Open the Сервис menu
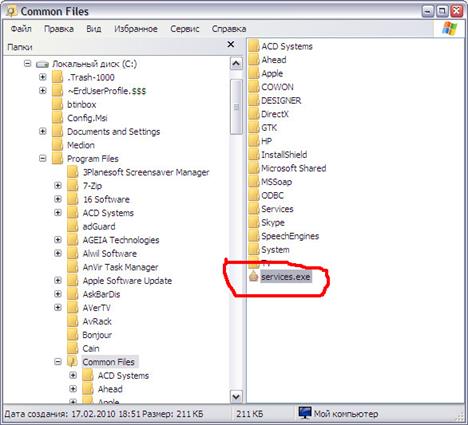468x425 pixels. tap(185, 29)
